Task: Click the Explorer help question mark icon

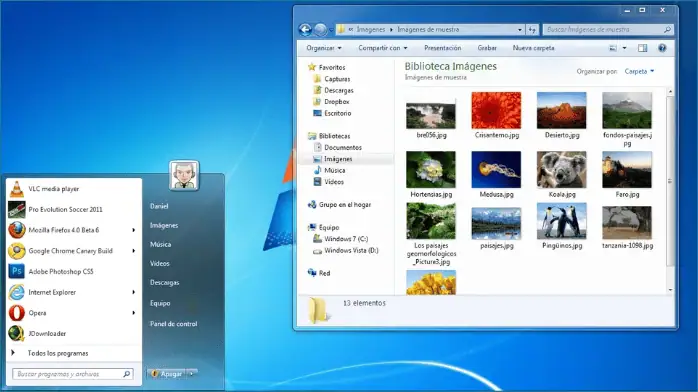Action: click(662, 48)
